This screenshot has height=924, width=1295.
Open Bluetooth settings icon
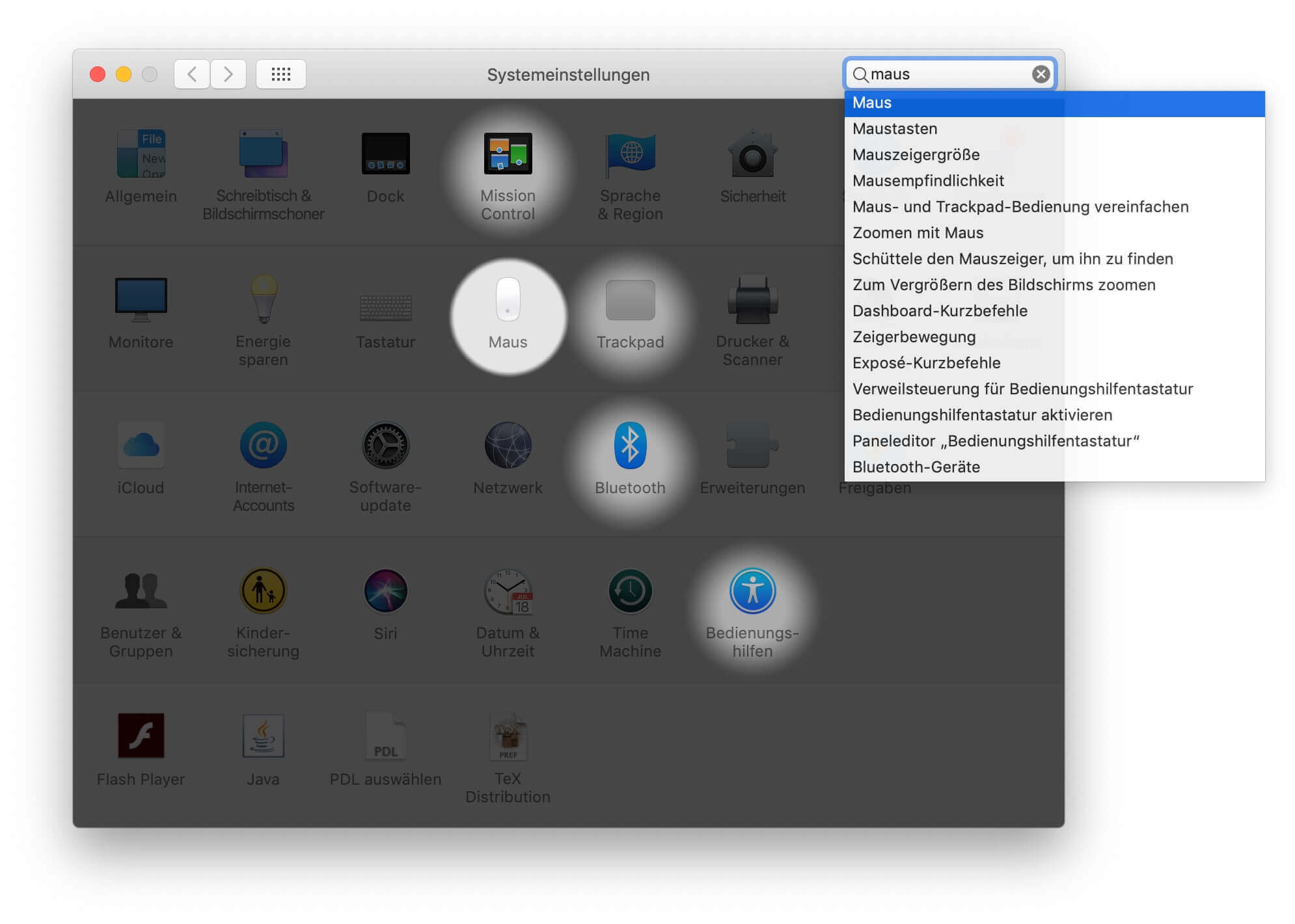(630, 446)
